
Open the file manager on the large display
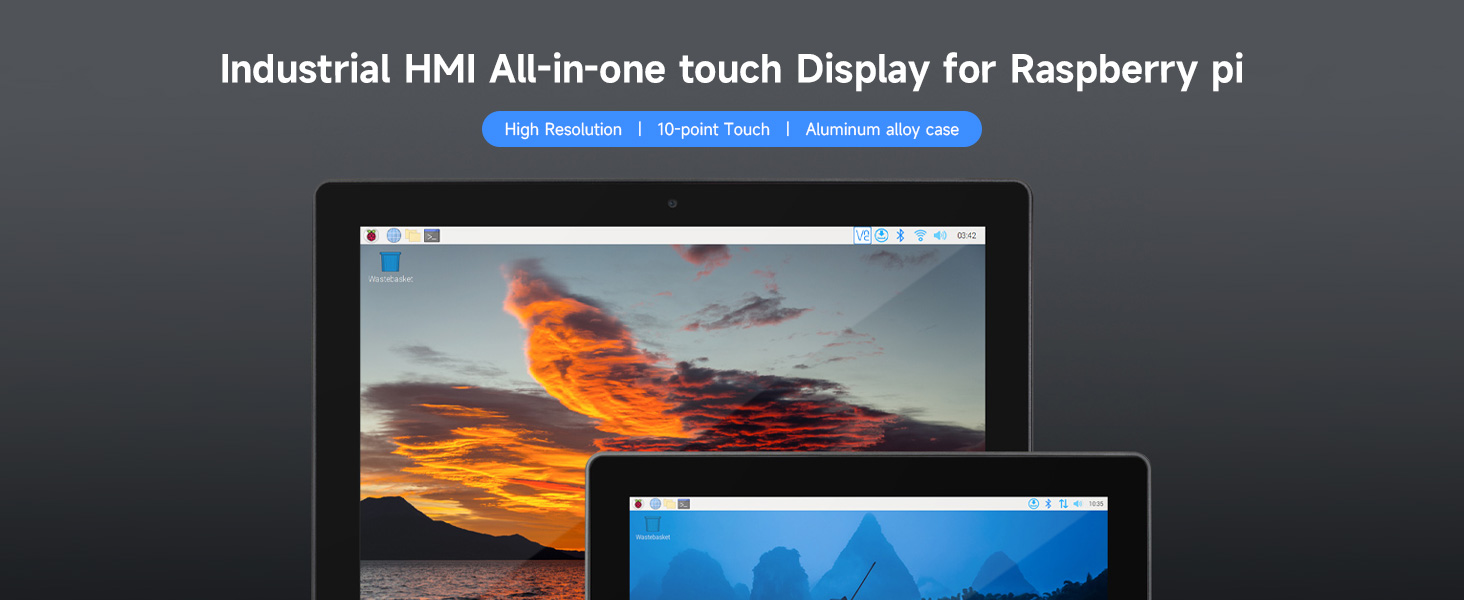[413, 235]
